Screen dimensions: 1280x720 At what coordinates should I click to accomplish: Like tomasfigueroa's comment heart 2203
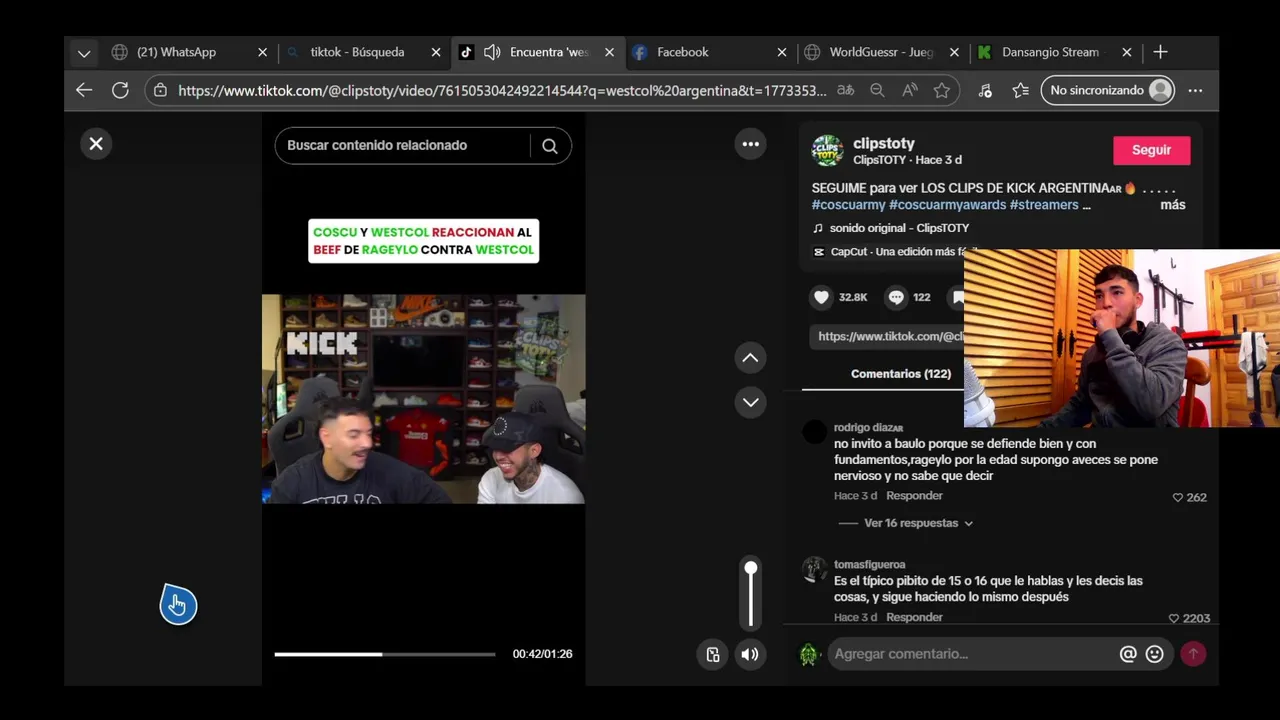tap(1174, 618)
